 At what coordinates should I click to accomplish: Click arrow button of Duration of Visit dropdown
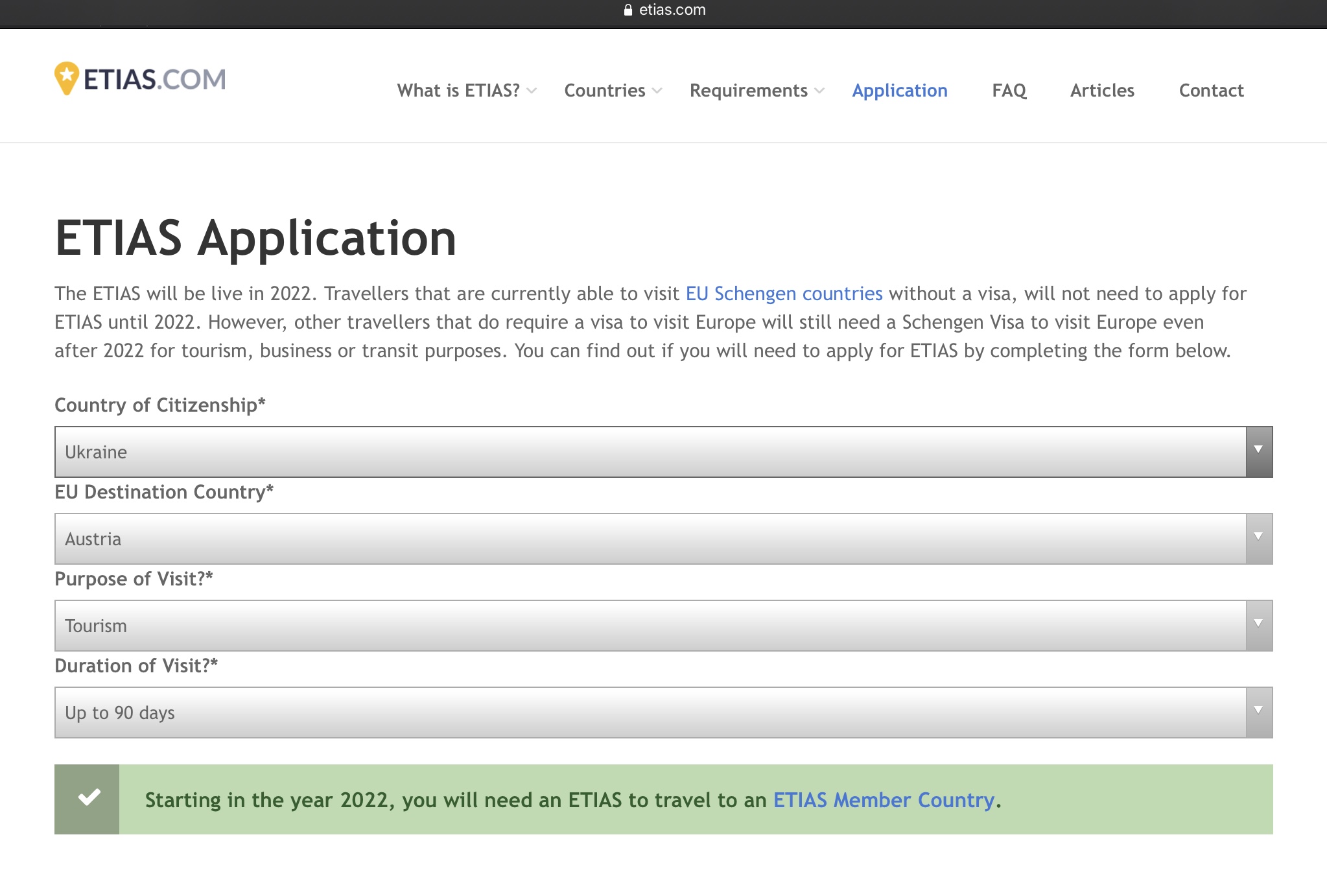click(1258, 712)
